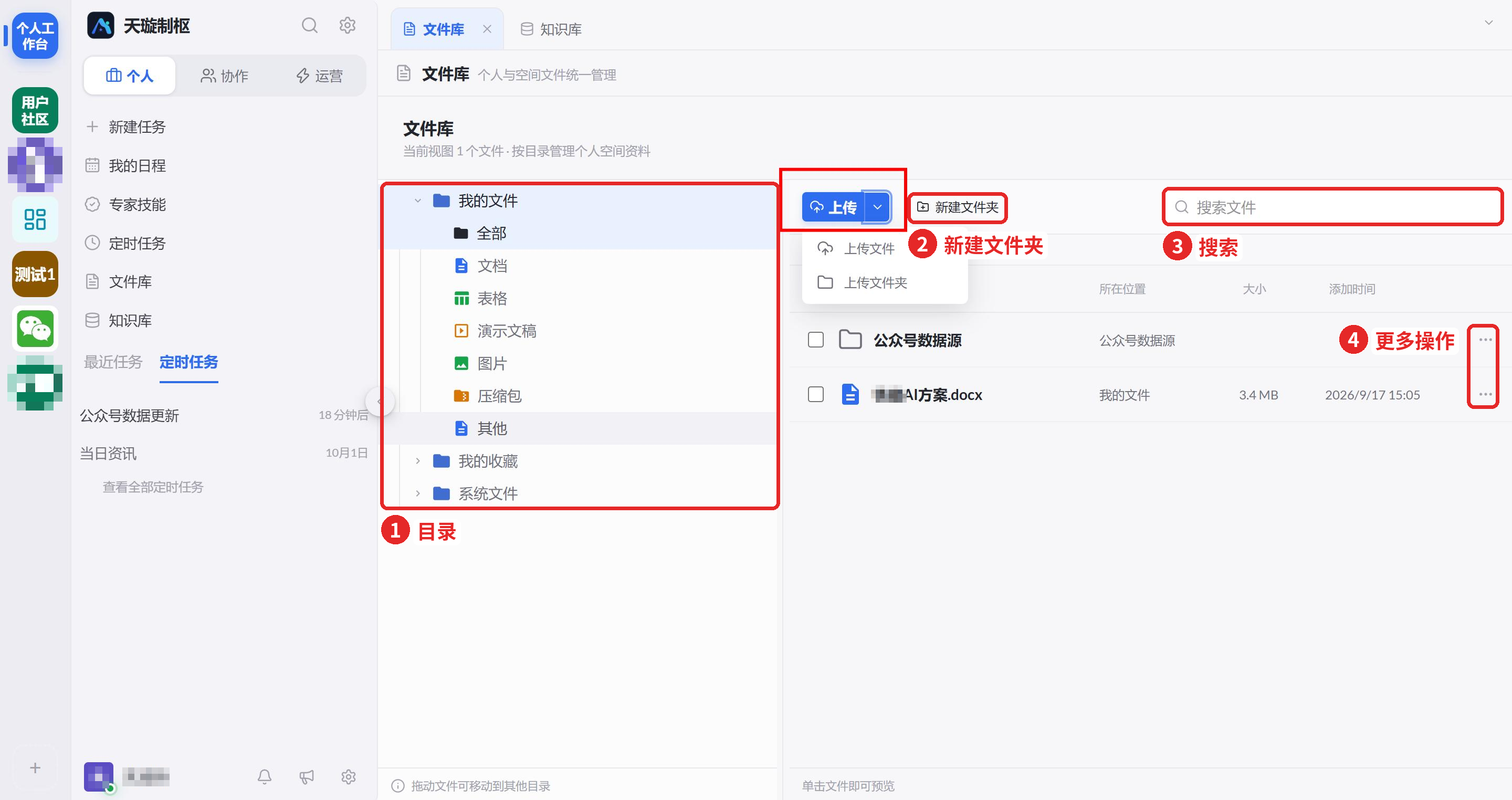Image resolution: width=1512 pixels, height=800 pixels.
Task: Expand the 我的收藏 tree node
Action: pos(418,461)
